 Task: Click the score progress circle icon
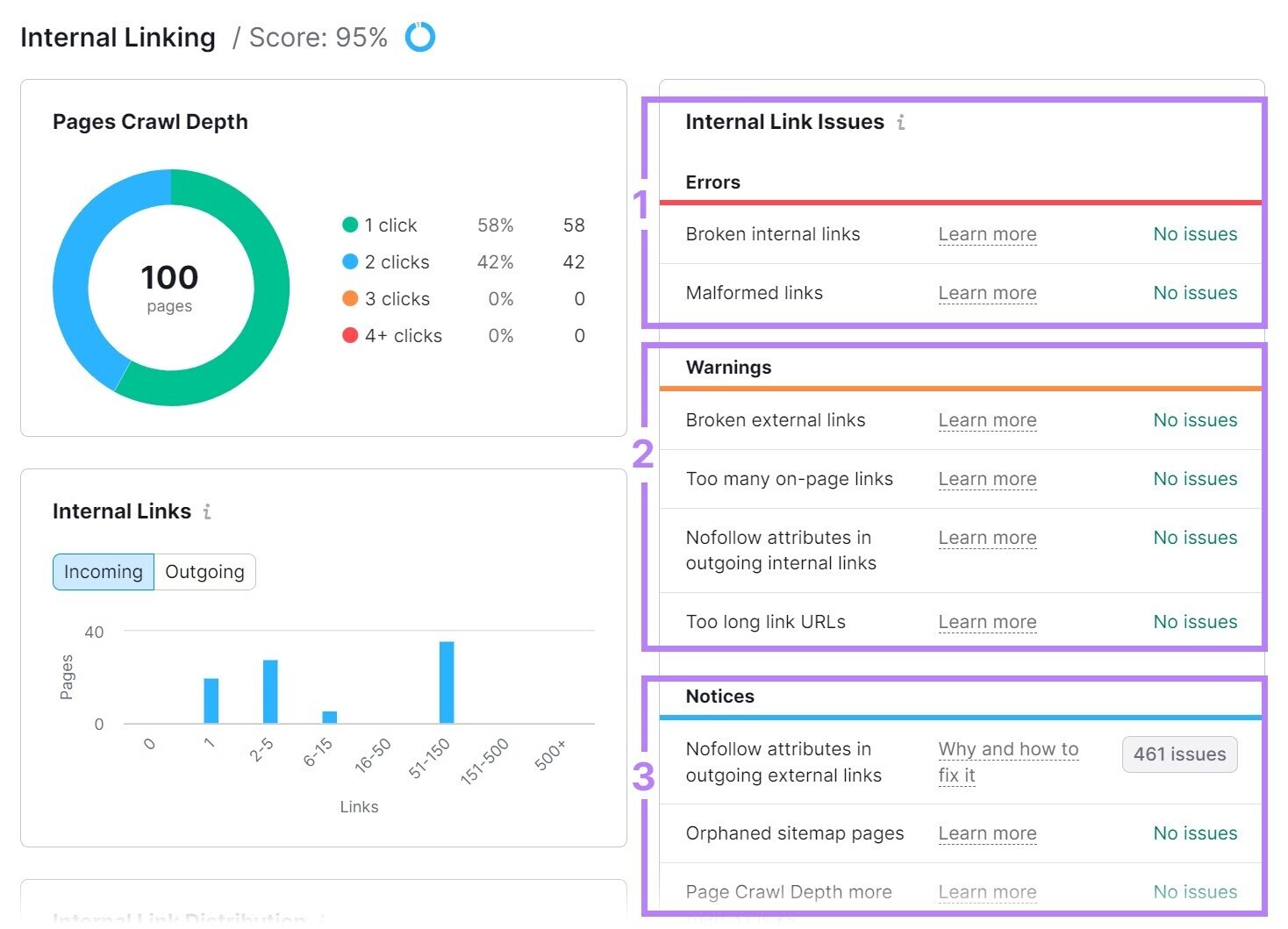[419, 37]
